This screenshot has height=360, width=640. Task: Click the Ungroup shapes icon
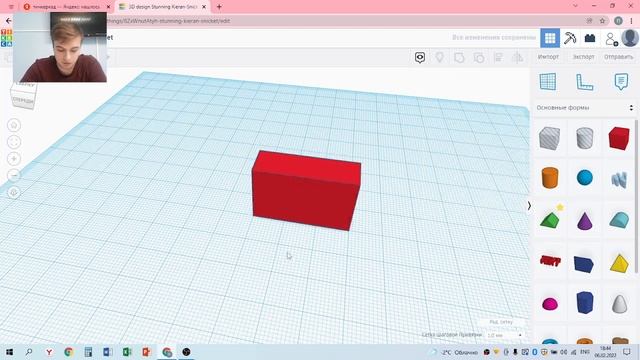pos(479,58)
